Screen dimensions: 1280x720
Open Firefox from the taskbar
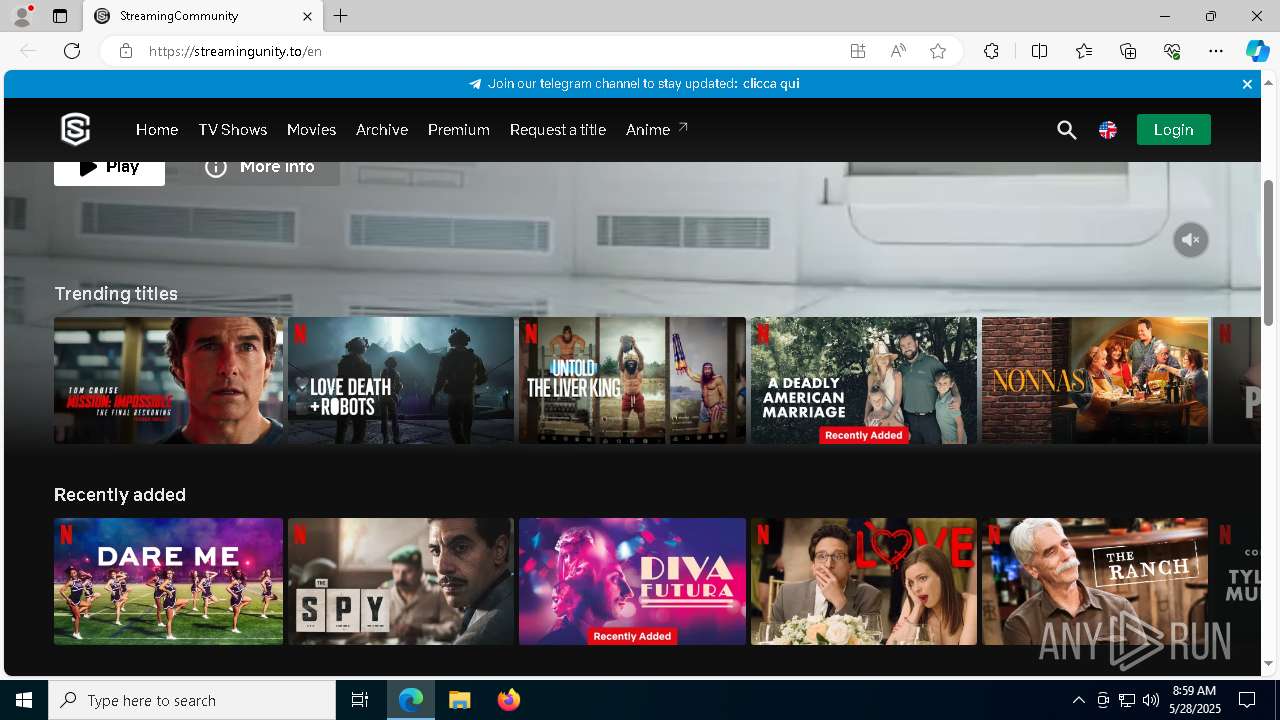tap(508, 700)
